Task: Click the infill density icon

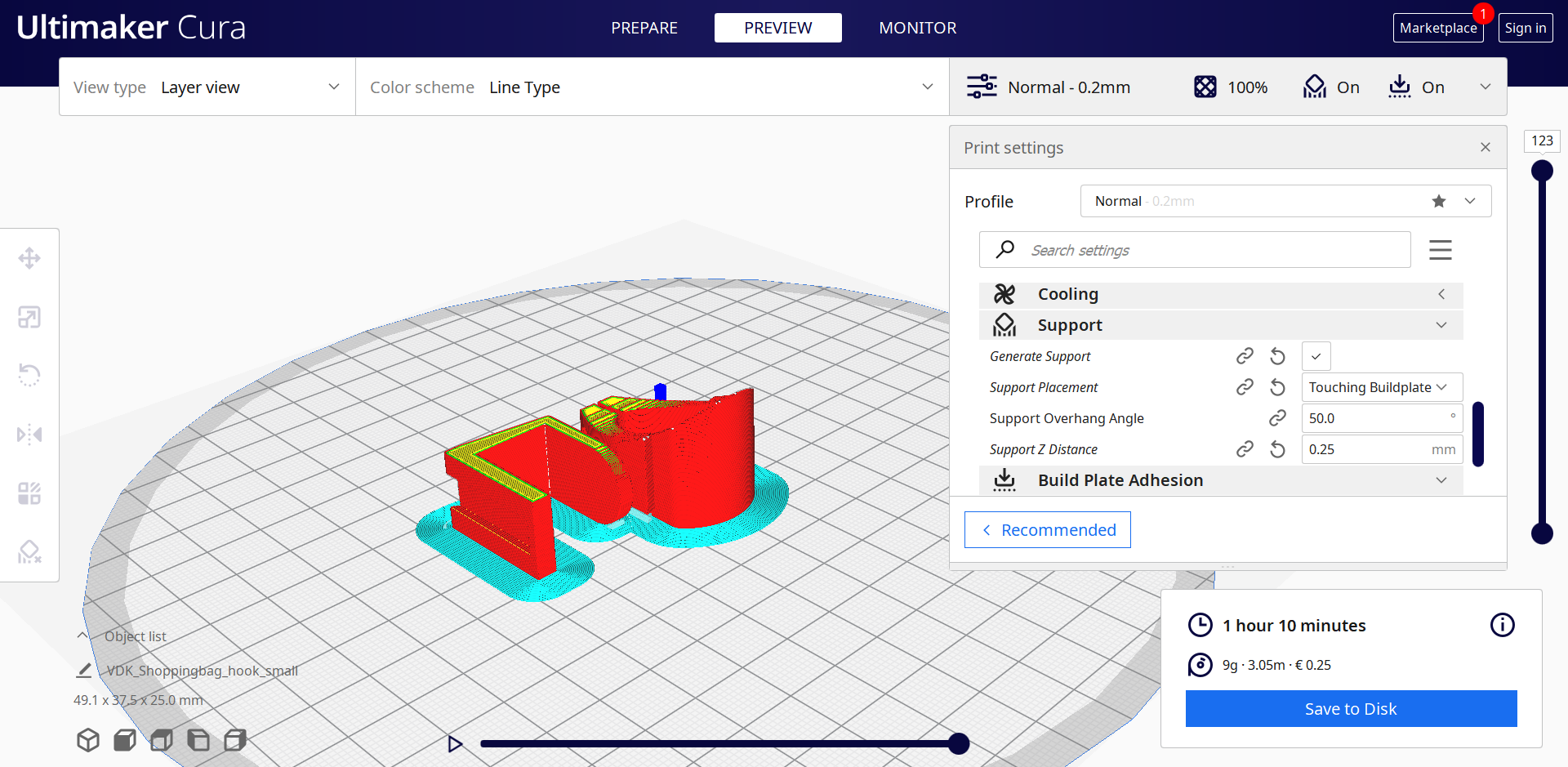Action: [x=1205, y=87]
